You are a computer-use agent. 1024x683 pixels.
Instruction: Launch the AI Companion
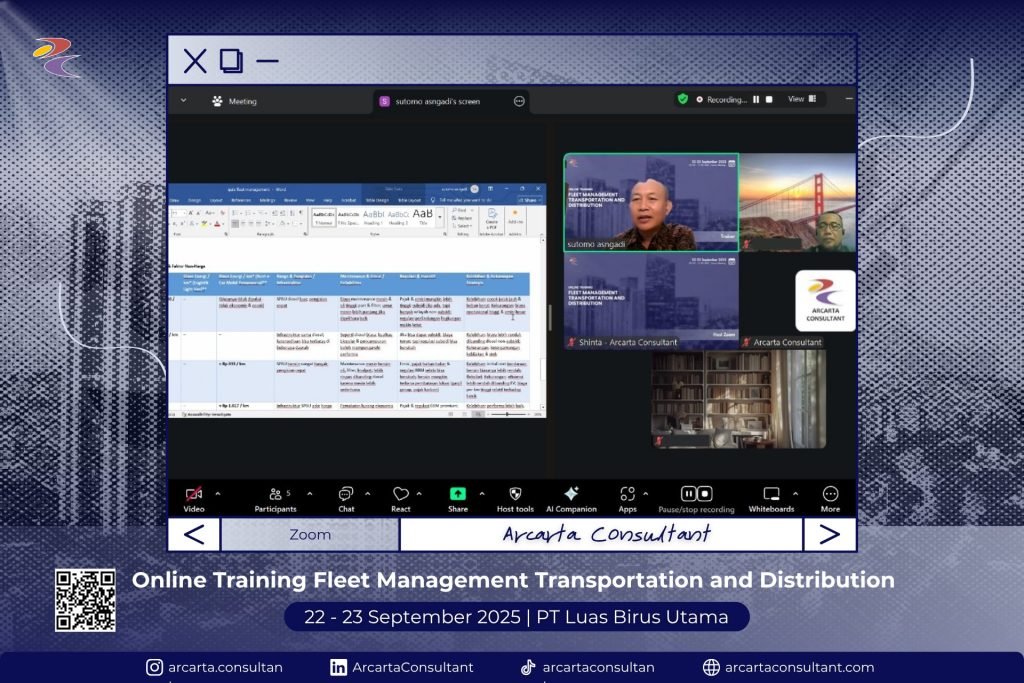571,495
